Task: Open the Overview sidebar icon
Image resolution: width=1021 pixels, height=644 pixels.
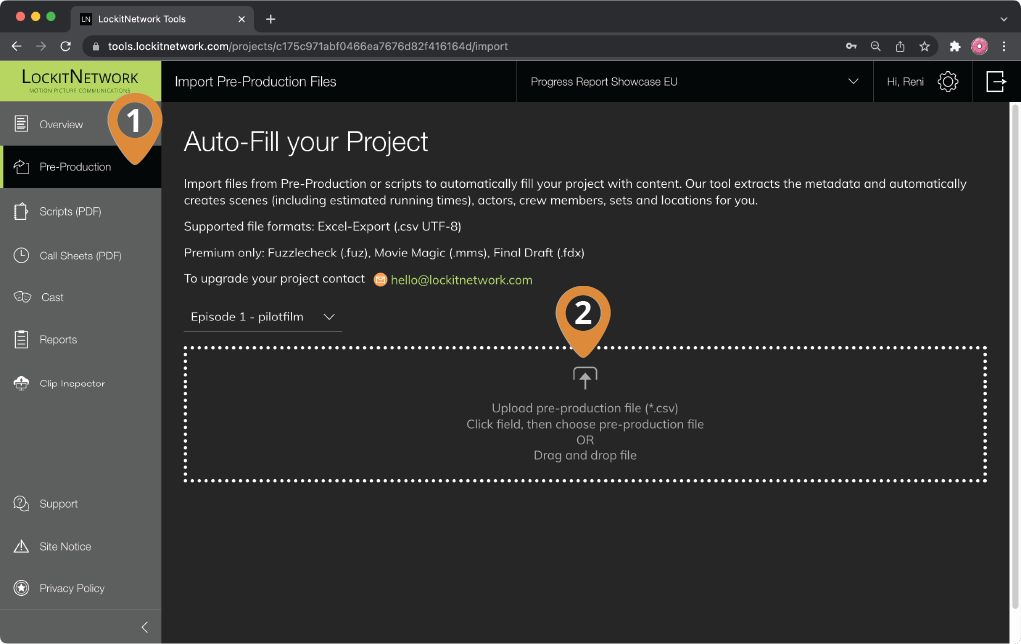Action: pyautogui.click(x=21, y=123)
